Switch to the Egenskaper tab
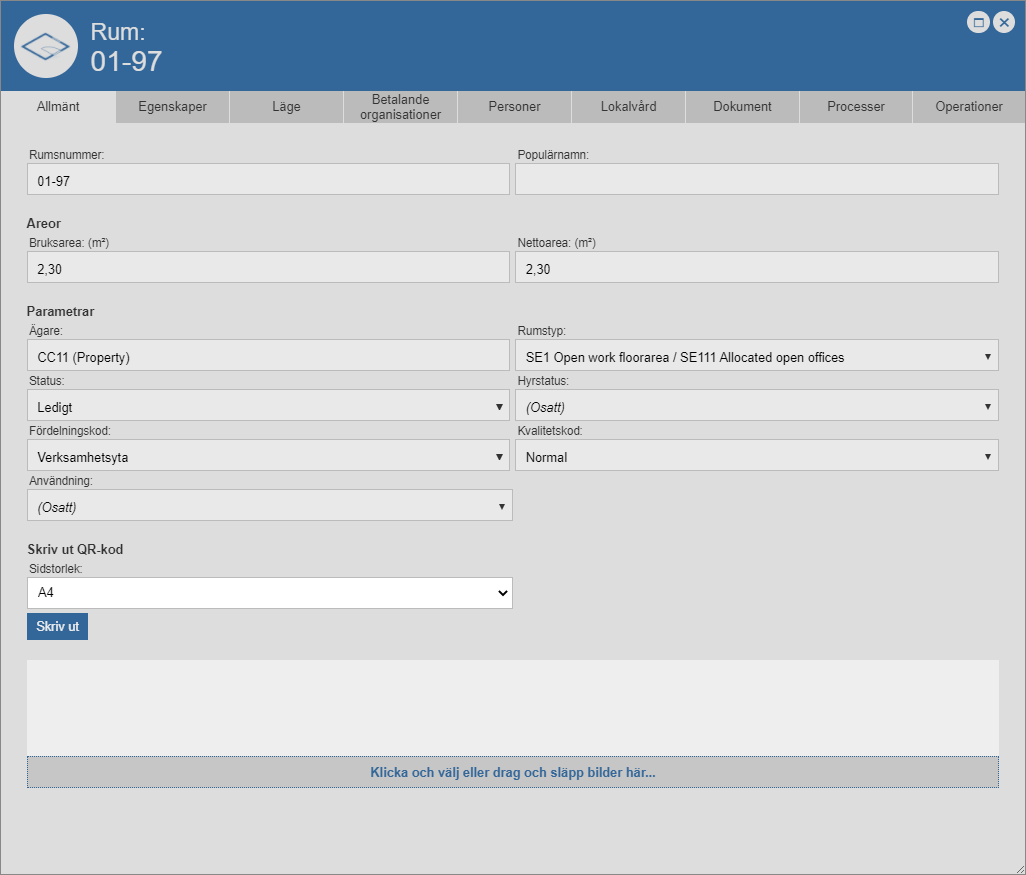1026x875 pixels. 172,107
